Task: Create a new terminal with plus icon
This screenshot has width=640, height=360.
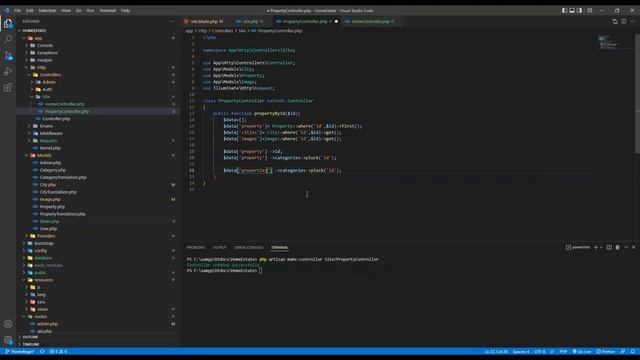Action: [x=596, y=247]
